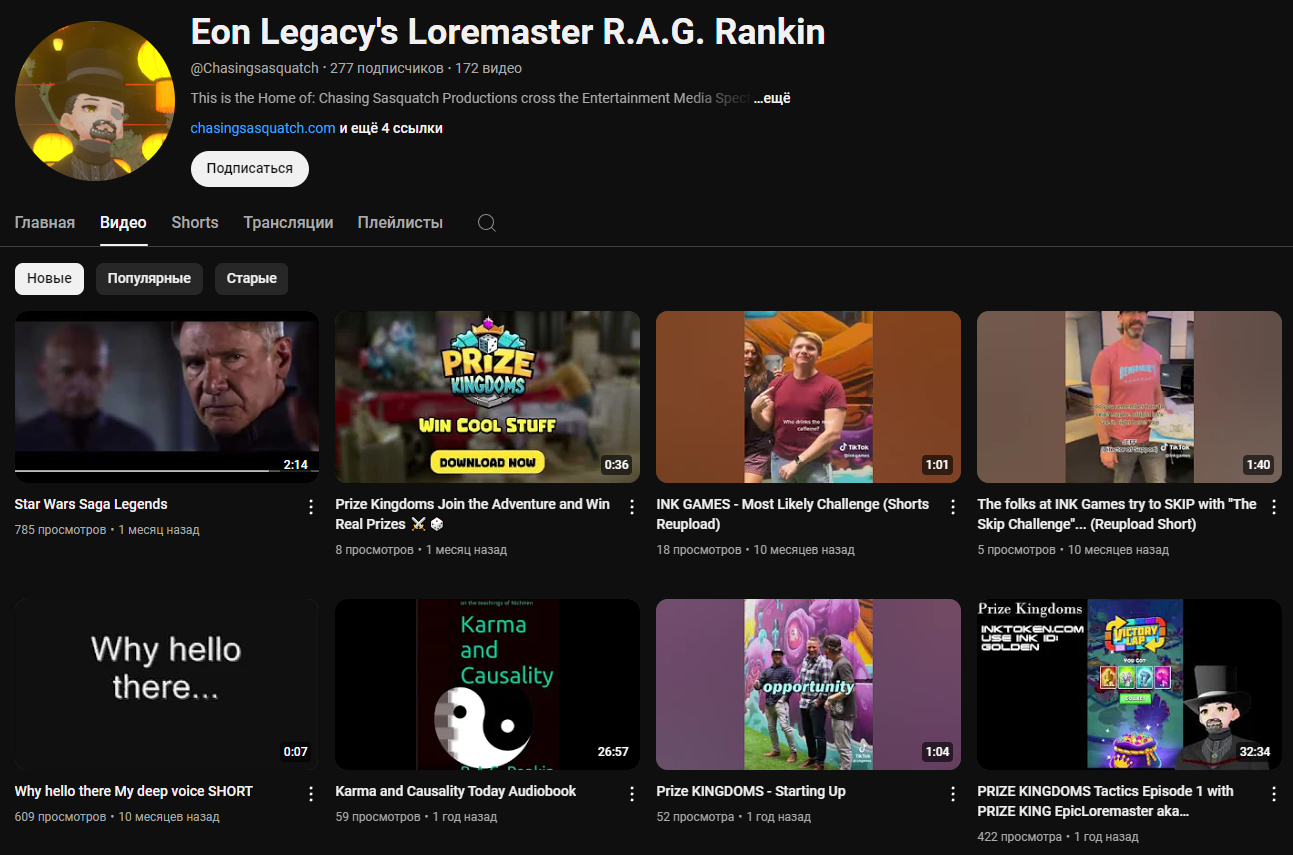Open options menu for Star Wars Saga Legends
Image resolution: width=1293 pixels, height=855 pixels.
point(311,507)
